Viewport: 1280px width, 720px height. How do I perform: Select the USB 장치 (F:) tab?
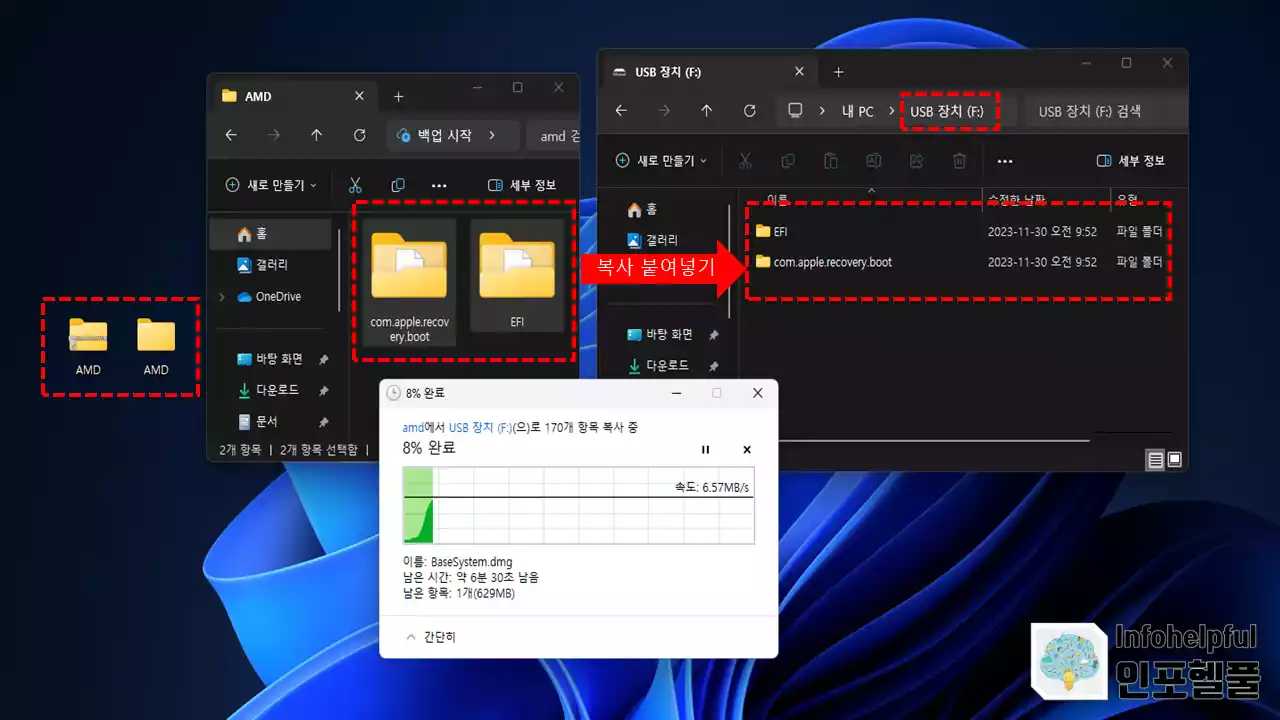[x=709, y=72]
